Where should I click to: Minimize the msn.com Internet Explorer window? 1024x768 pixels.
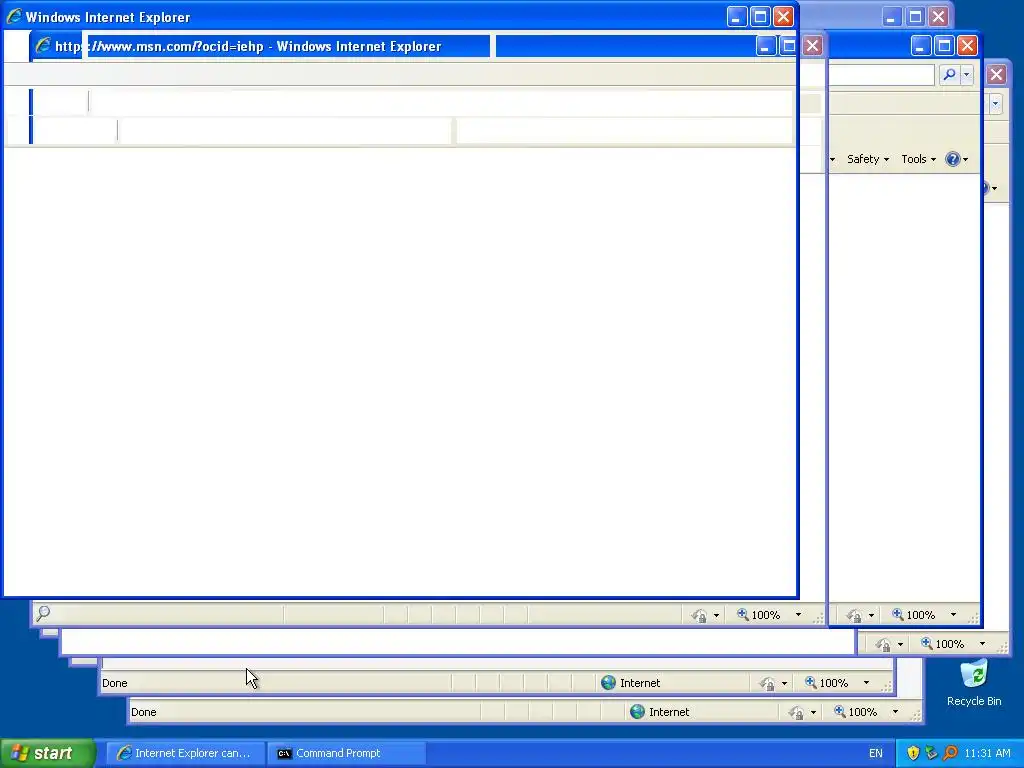(765, 46)
